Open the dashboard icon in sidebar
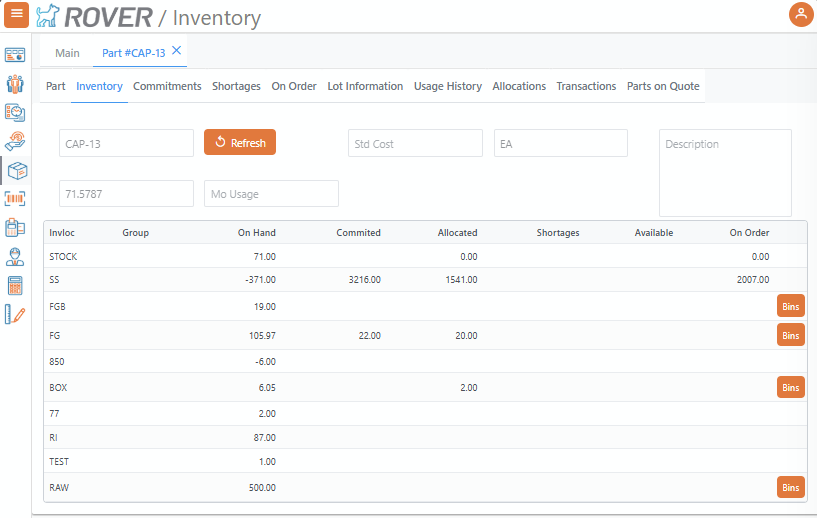The height and width of the screenshot is (518, 817). (x=15, y=55)
